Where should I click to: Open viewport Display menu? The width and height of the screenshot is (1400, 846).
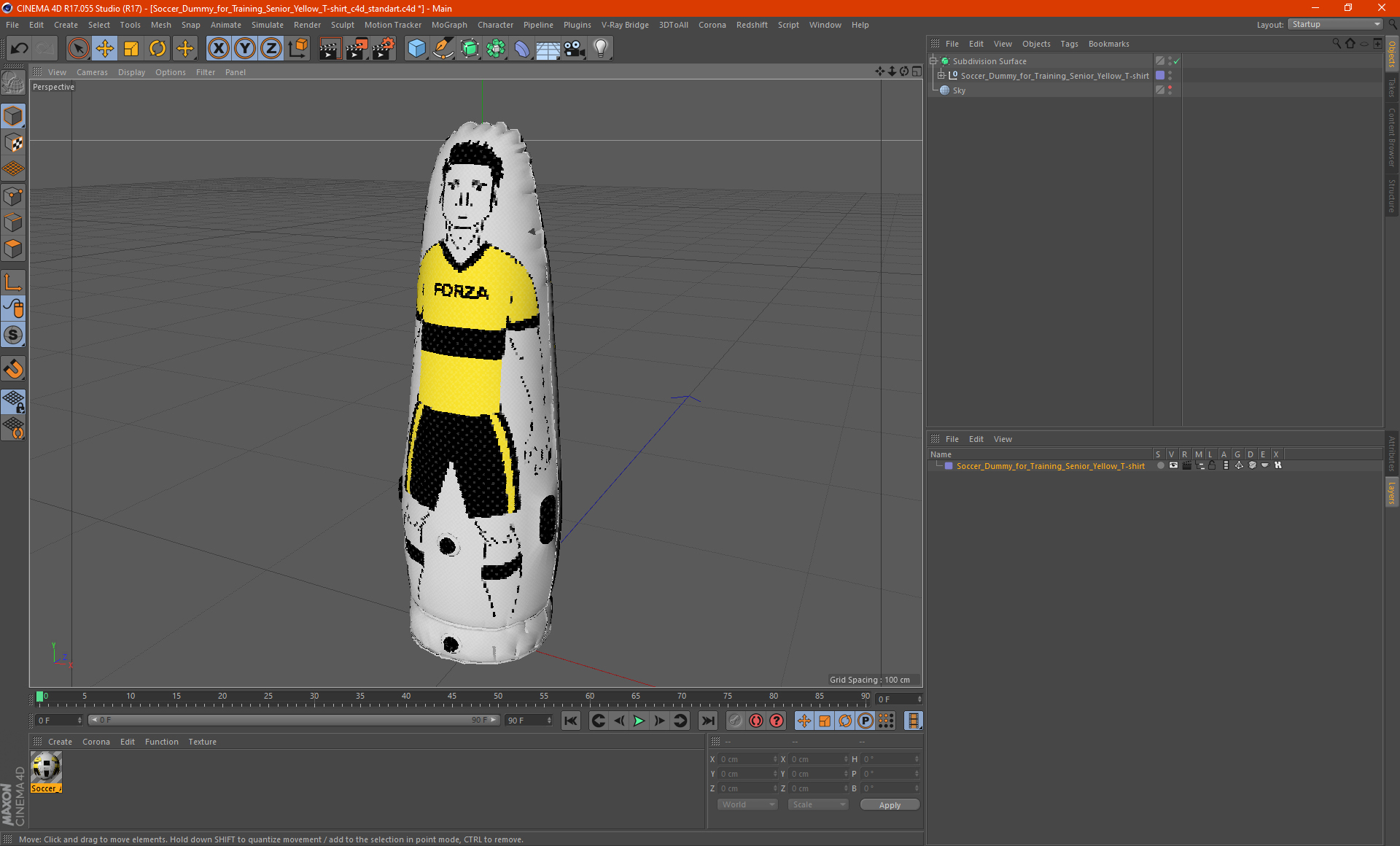pos(131,72)
